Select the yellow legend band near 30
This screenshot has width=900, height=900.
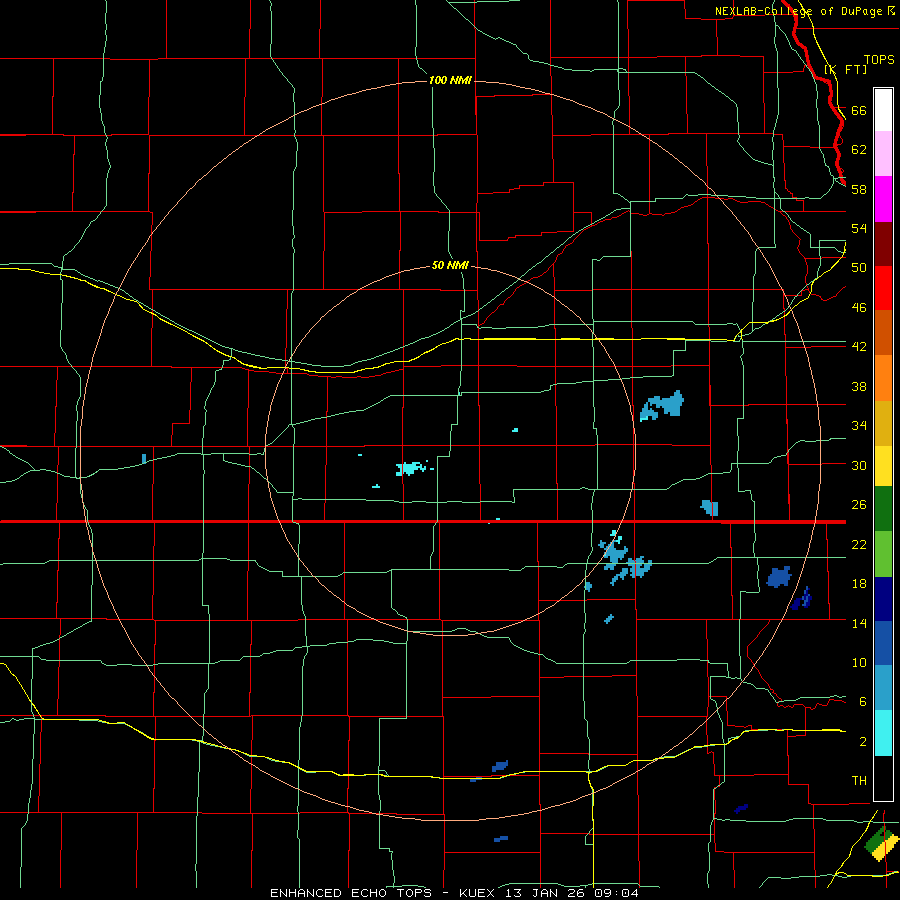tap(883, 466)
